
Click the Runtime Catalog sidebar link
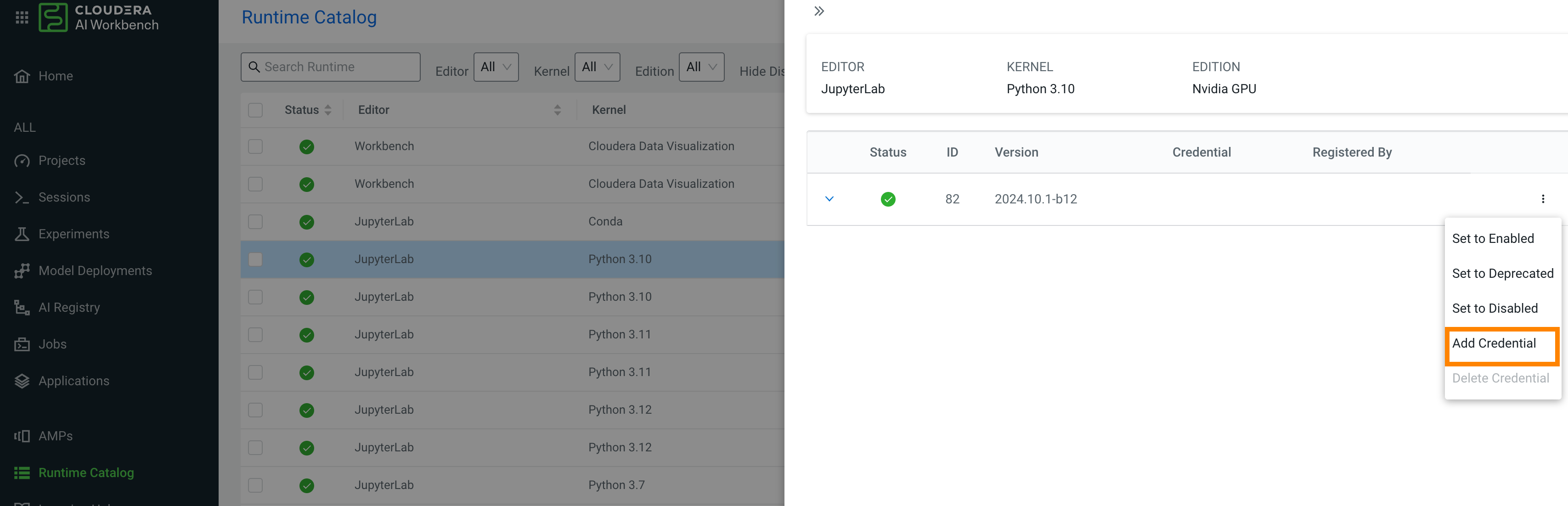coord(86,472)
